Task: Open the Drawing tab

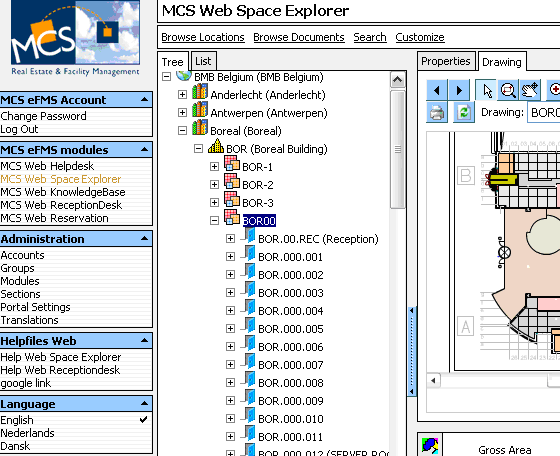Action: pyautogui.click(x=502, y=62)
